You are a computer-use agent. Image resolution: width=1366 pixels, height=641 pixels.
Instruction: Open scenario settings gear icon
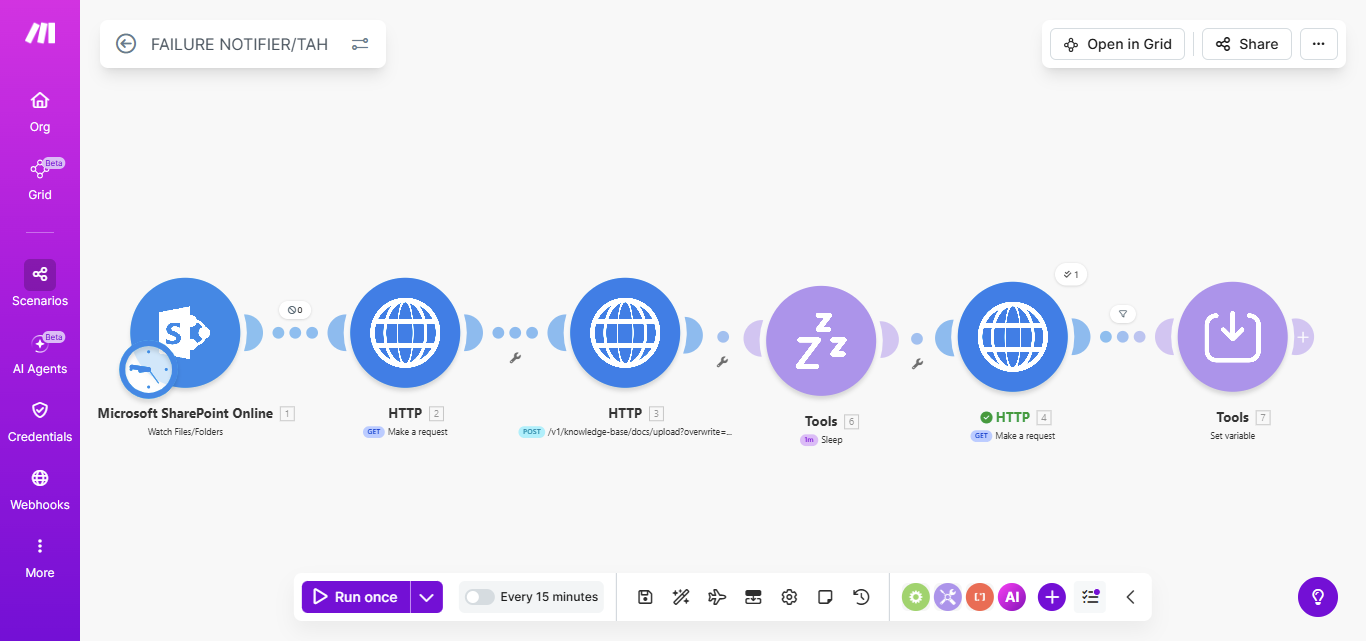pyautogui.click(x=789, y=597)
